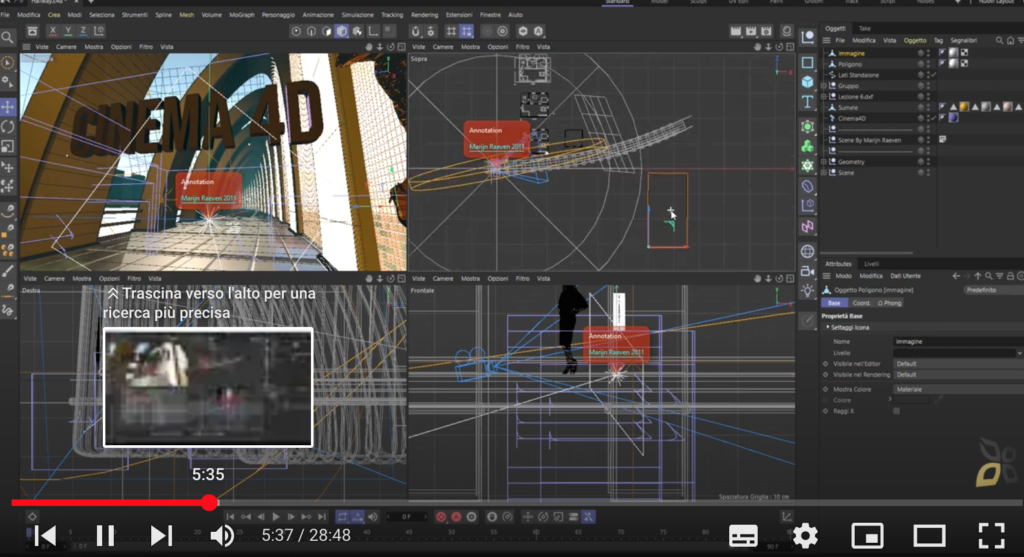This screenshot has height=557, width=1024.
Task: Open the Spline menu
Action: pos(164,14)
